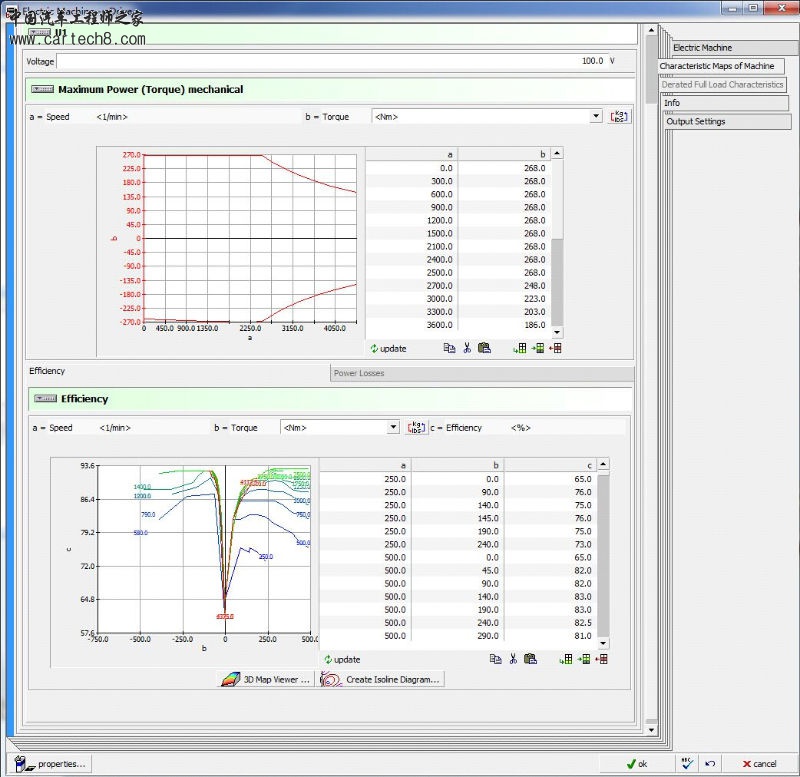Paste into the Maximum Power torque table
This screenshot has width=800, height=777.
484,348
